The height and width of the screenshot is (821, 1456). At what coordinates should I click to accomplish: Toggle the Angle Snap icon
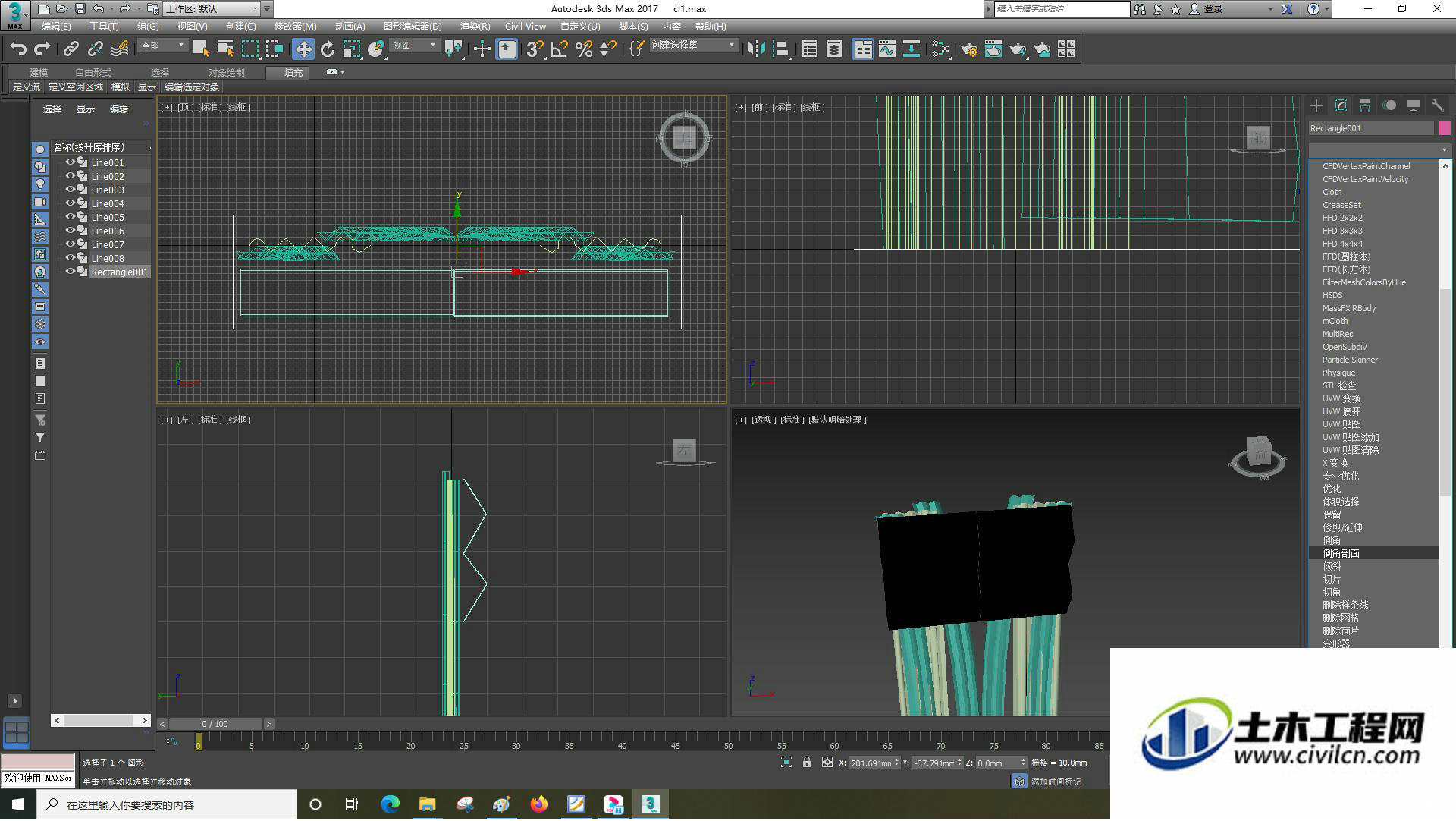560,49
